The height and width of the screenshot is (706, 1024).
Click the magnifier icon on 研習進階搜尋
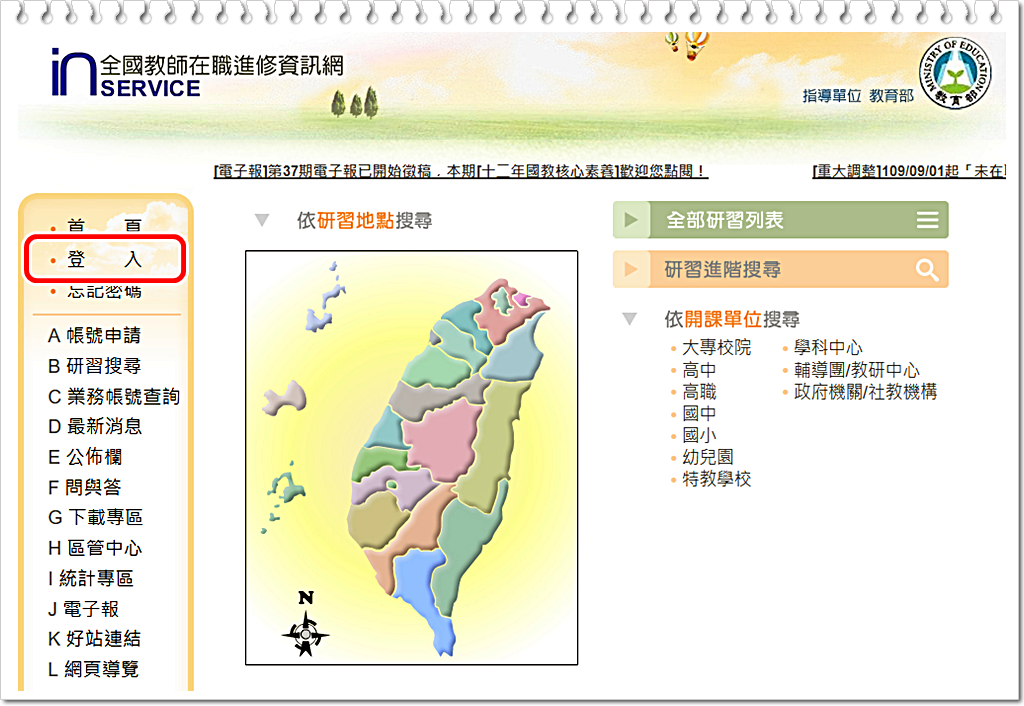point(927,269)
